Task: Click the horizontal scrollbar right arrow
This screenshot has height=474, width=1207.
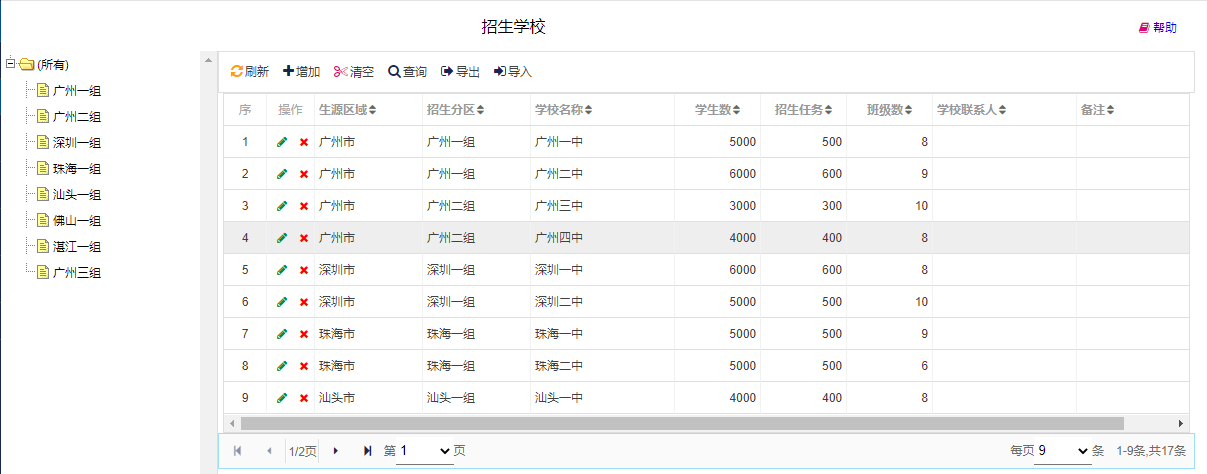Action: pyautogui.click(x=1181, y=423)
